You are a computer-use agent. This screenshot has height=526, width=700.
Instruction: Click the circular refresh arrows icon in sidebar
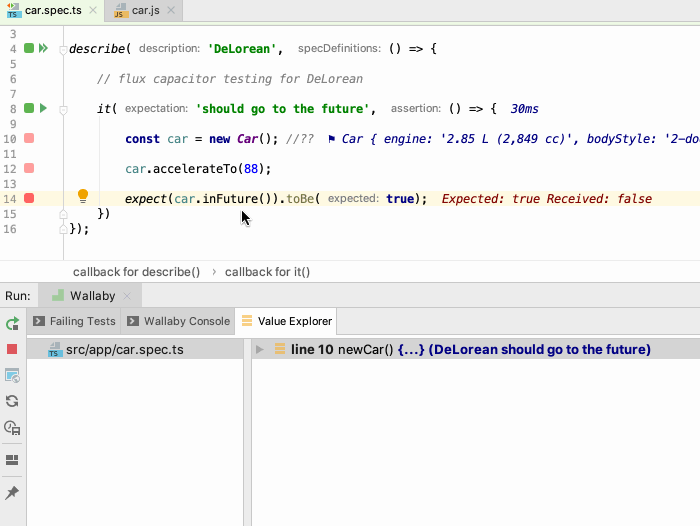tap(12, 401)
